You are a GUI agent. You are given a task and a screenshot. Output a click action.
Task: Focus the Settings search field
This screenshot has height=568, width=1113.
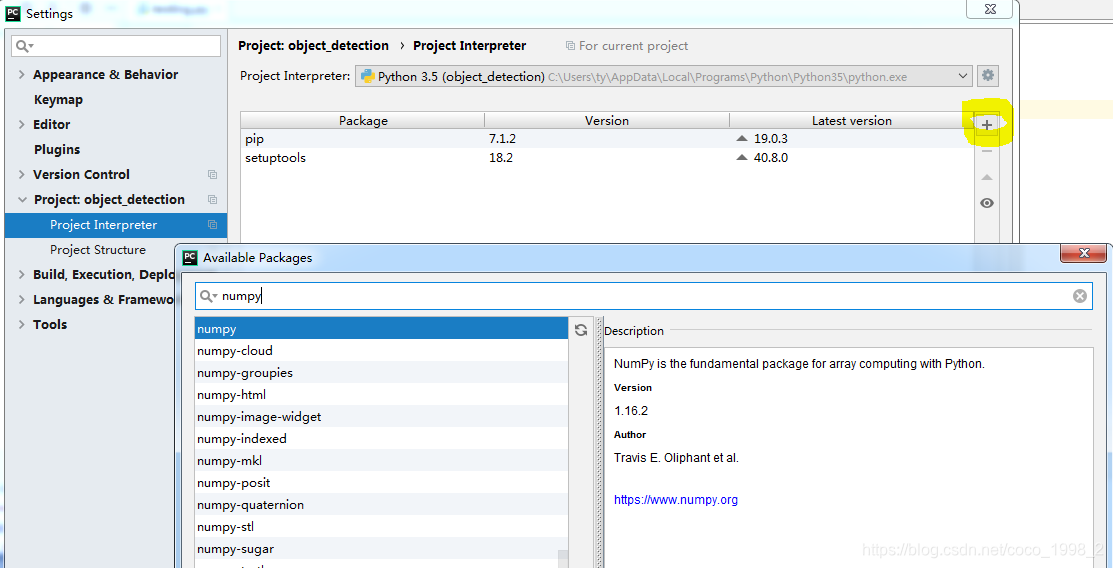pyautogui.click(x=116, y=46)
